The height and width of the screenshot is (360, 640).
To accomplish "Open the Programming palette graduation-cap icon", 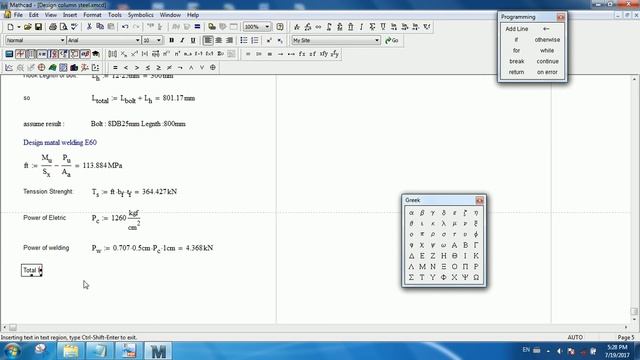I will 96,54.
